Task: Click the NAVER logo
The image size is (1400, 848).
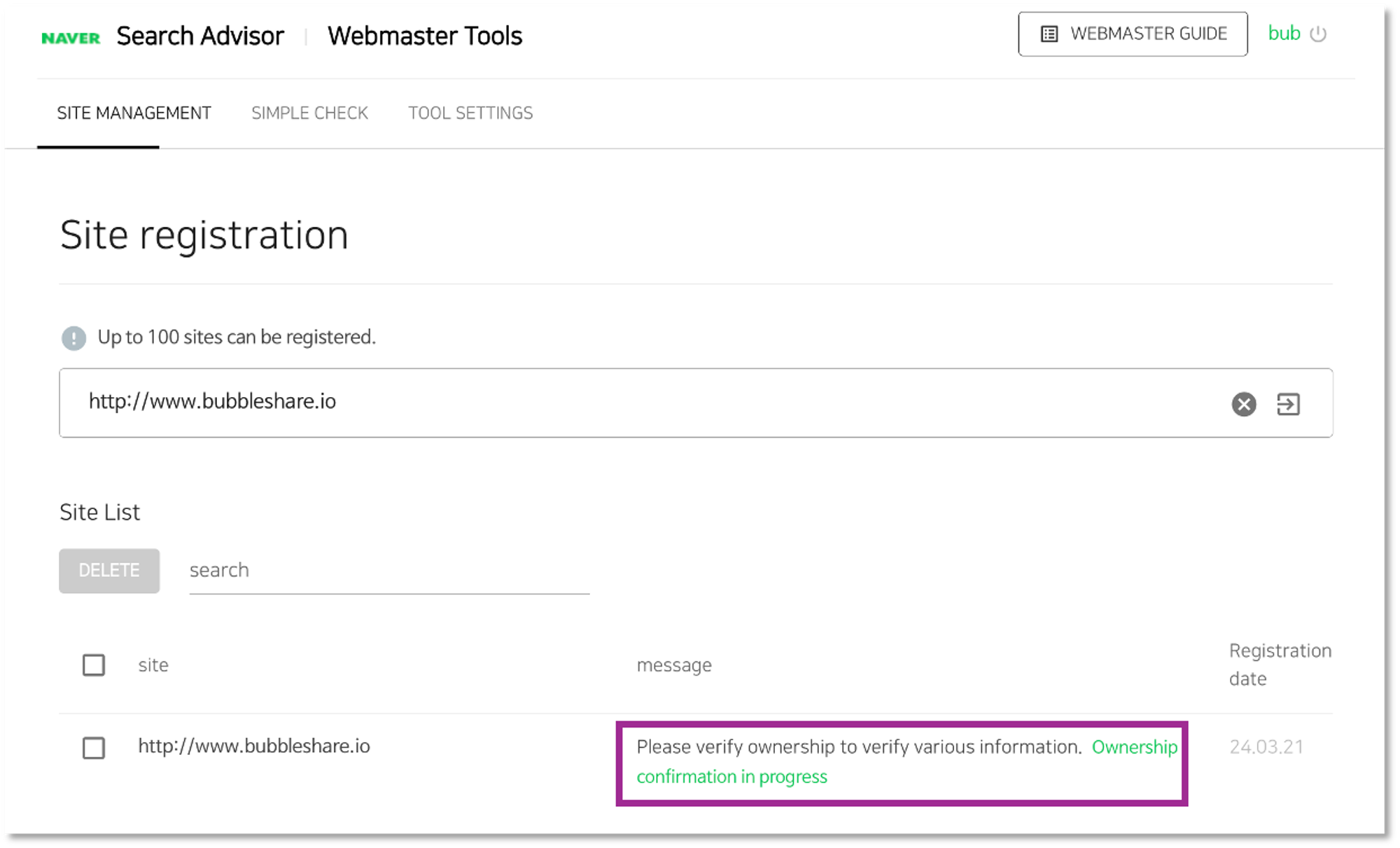Action: click(71, 38)
